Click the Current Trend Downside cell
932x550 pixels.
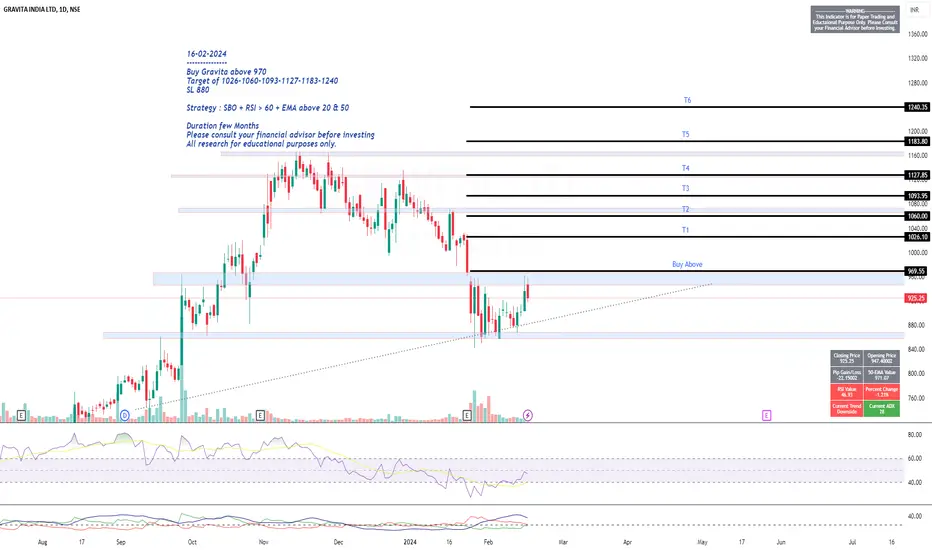pyautogui.click(x=847, y=408)
